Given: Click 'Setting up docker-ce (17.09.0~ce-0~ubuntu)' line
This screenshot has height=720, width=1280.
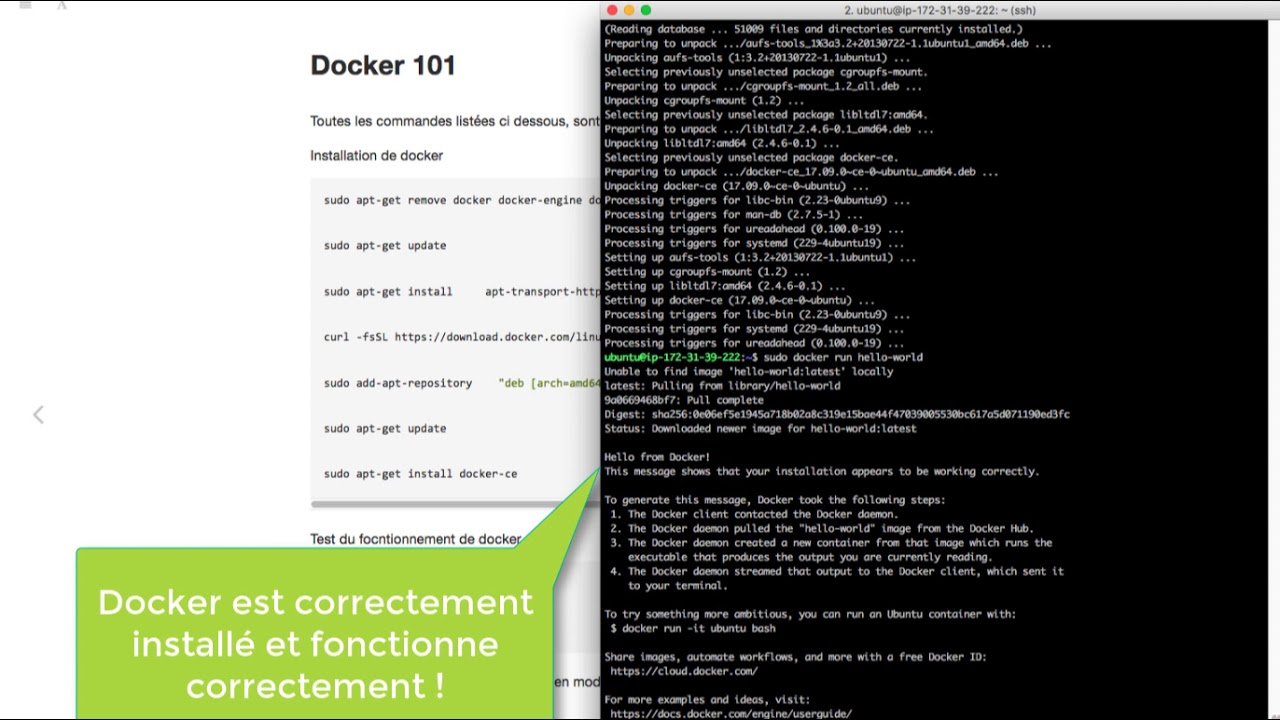Looking at the screenshot, I should coord(739,300).
